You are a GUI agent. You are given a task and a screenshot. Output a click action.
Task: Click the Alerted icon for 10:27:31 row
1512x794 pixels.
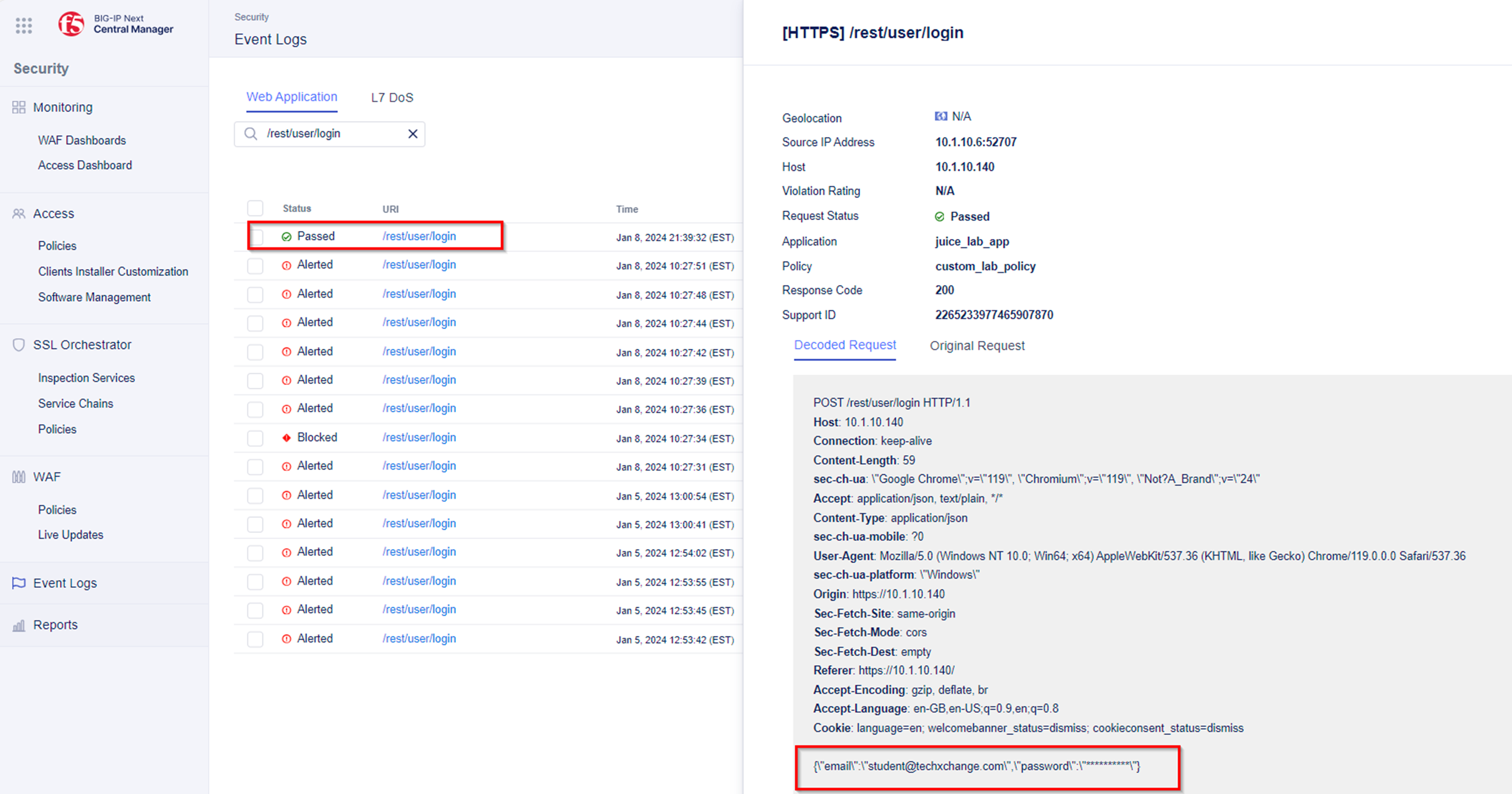coord(286,466)
